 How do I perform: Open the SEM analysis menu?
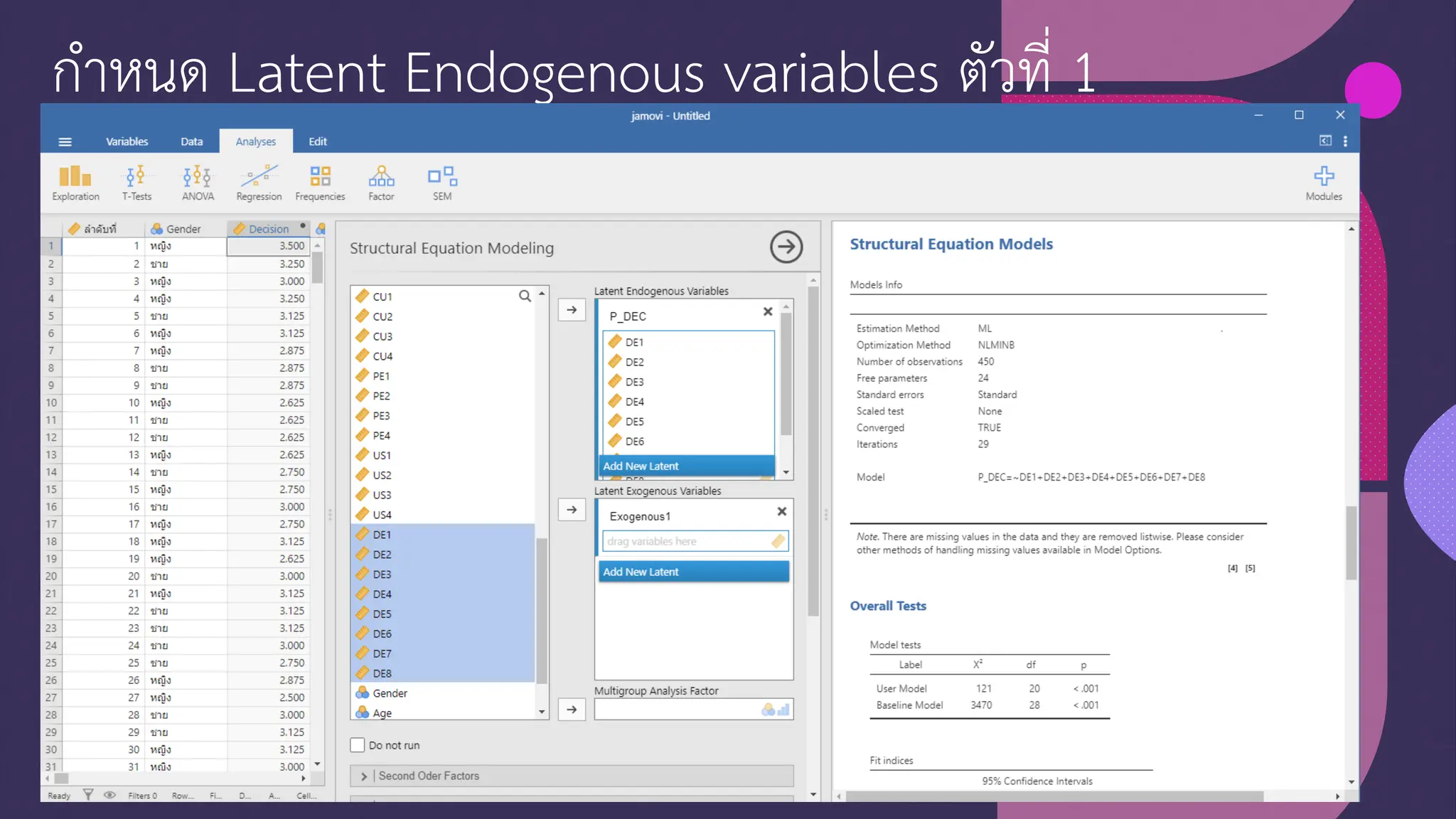click(x=441, y=183)
